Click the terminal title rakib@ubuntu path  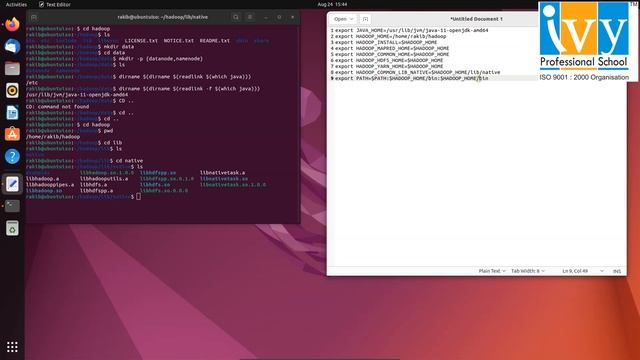pos(162,17)
